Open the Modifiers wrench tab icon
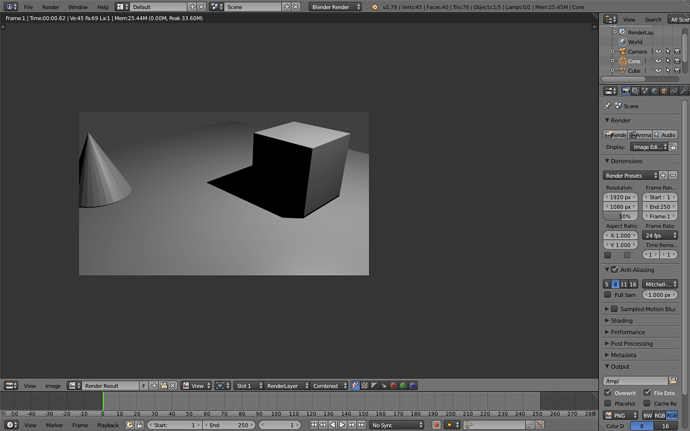This screenshot has width=690, height=431. tap(683, 91)
